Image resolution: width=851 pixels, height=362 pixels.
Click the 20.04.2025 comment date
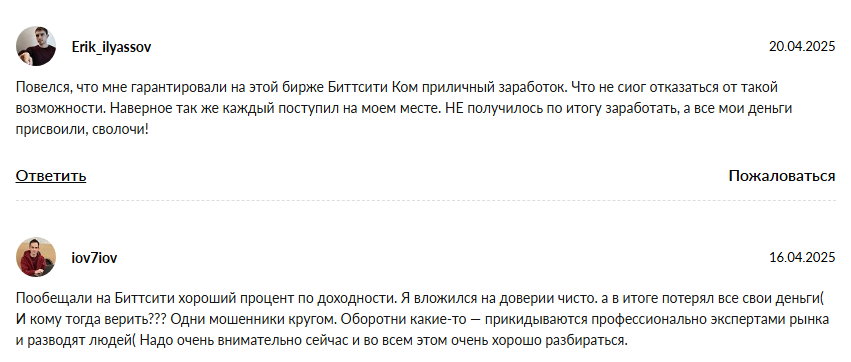point(802,47)
